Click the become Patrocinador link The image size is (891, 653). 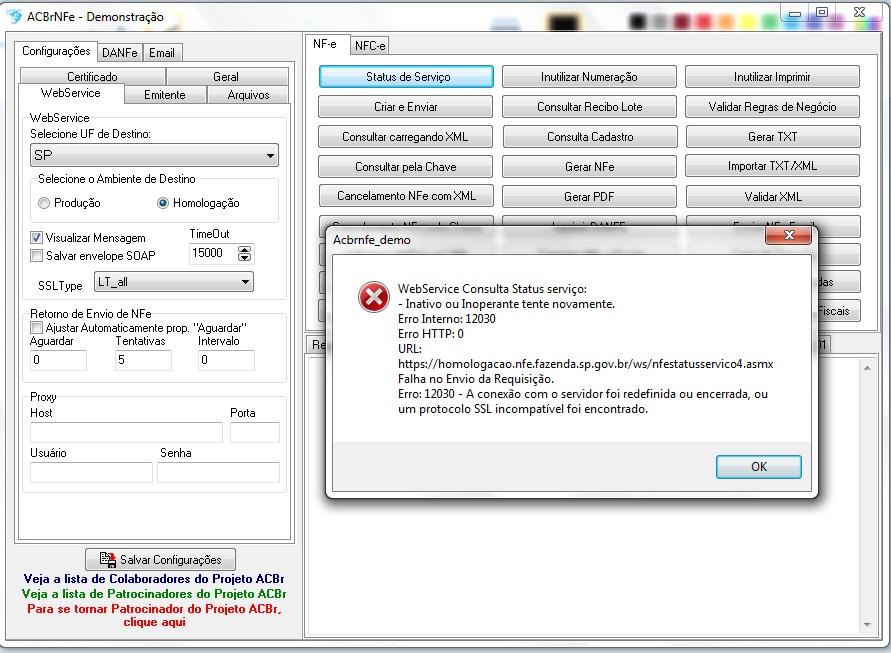click(x=154, y=615)
